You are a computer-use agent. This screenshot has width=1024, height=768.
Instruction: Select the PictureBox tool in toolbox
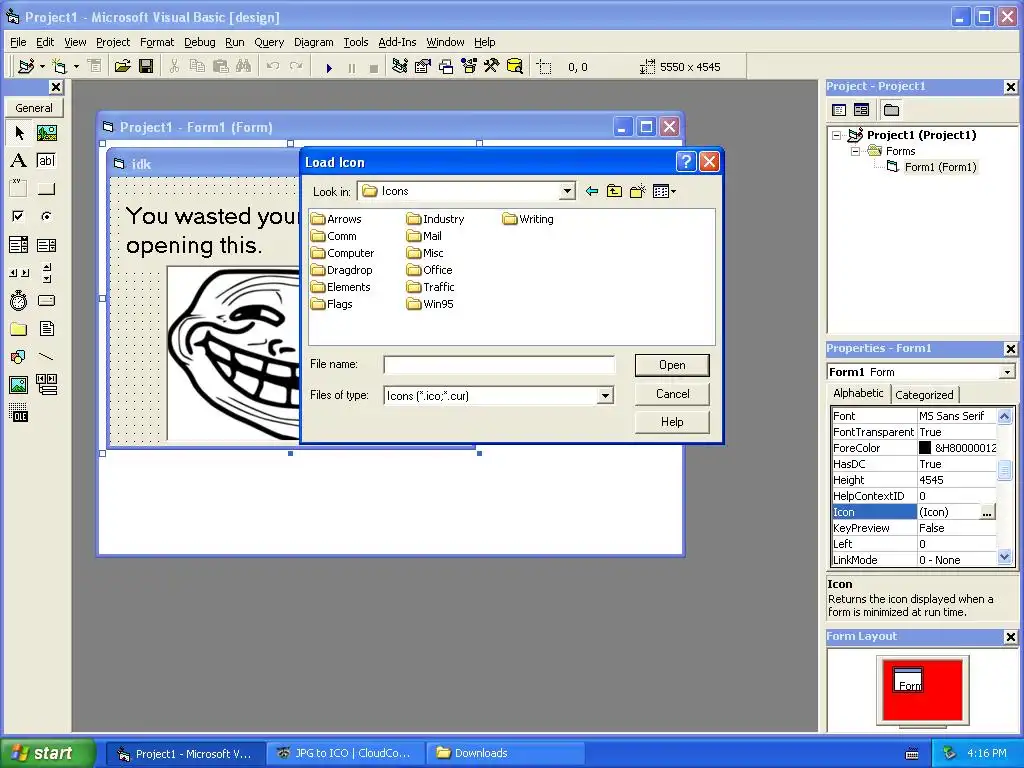(x=46, y=133)
